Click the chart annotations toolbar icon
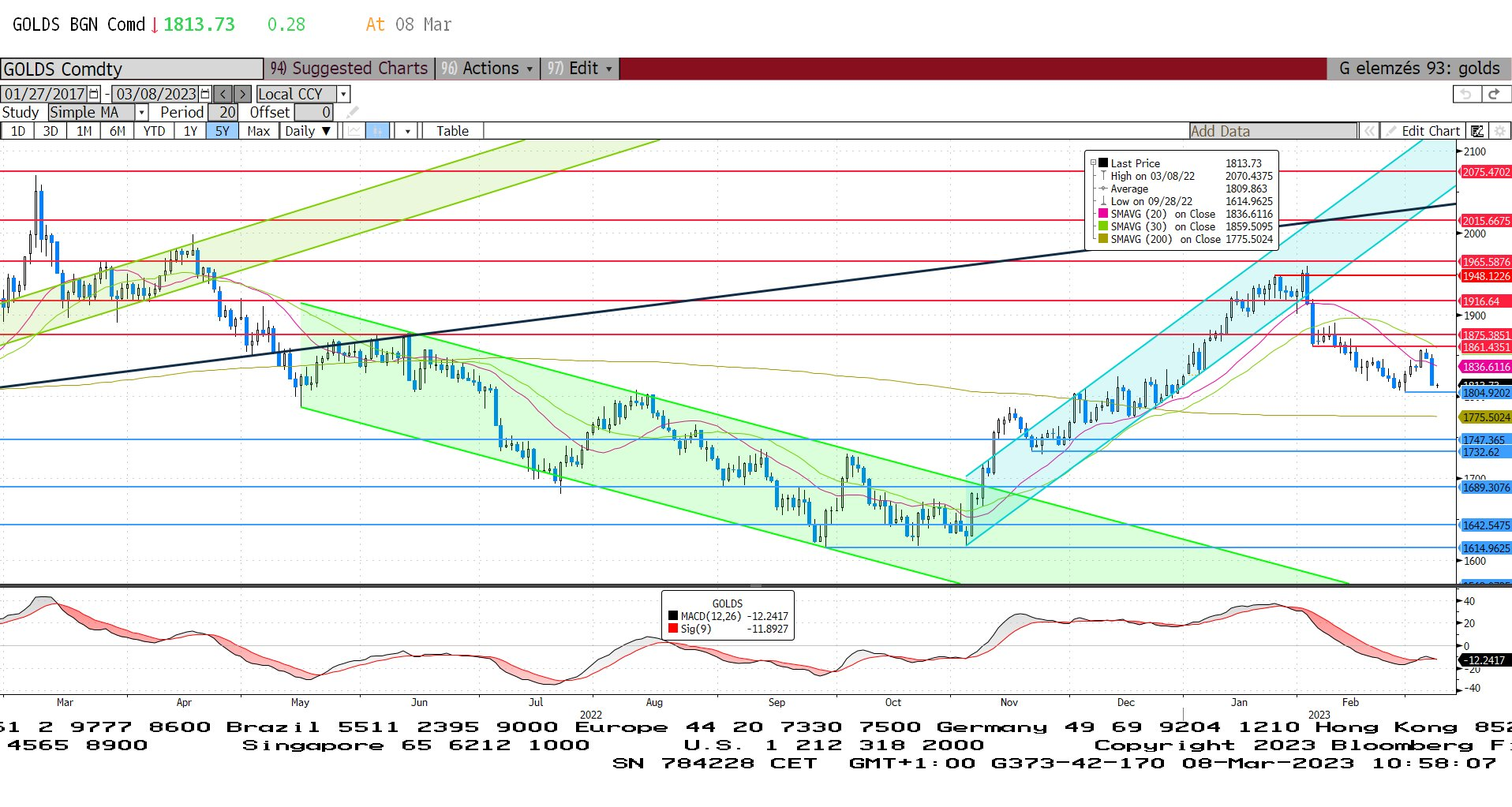Viewport: 1512px width, 807px height. (1477, 131)
